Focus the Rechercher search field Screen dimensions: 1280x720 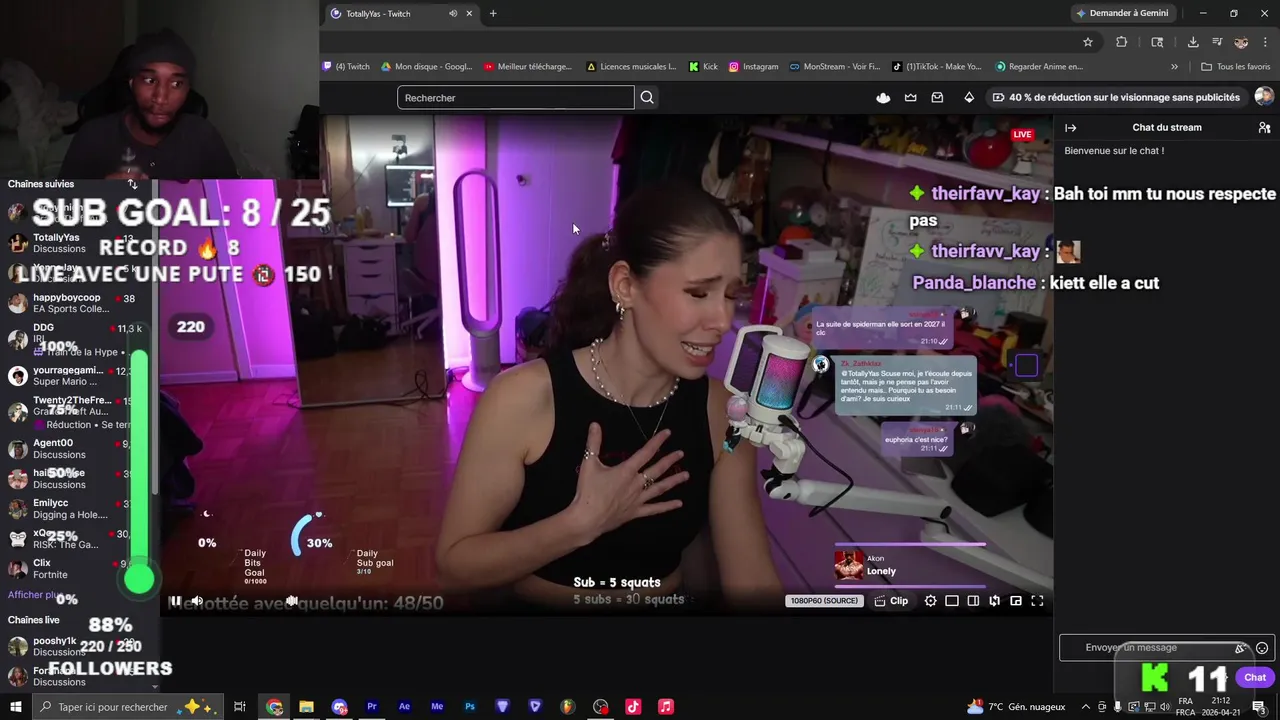click(x=515, y=97)
